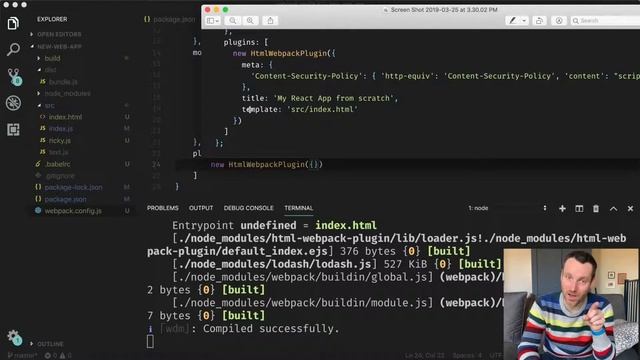Click the terminal cursor prompt line
This screenshot has width=640, height=360.
(x=150, y=342)
